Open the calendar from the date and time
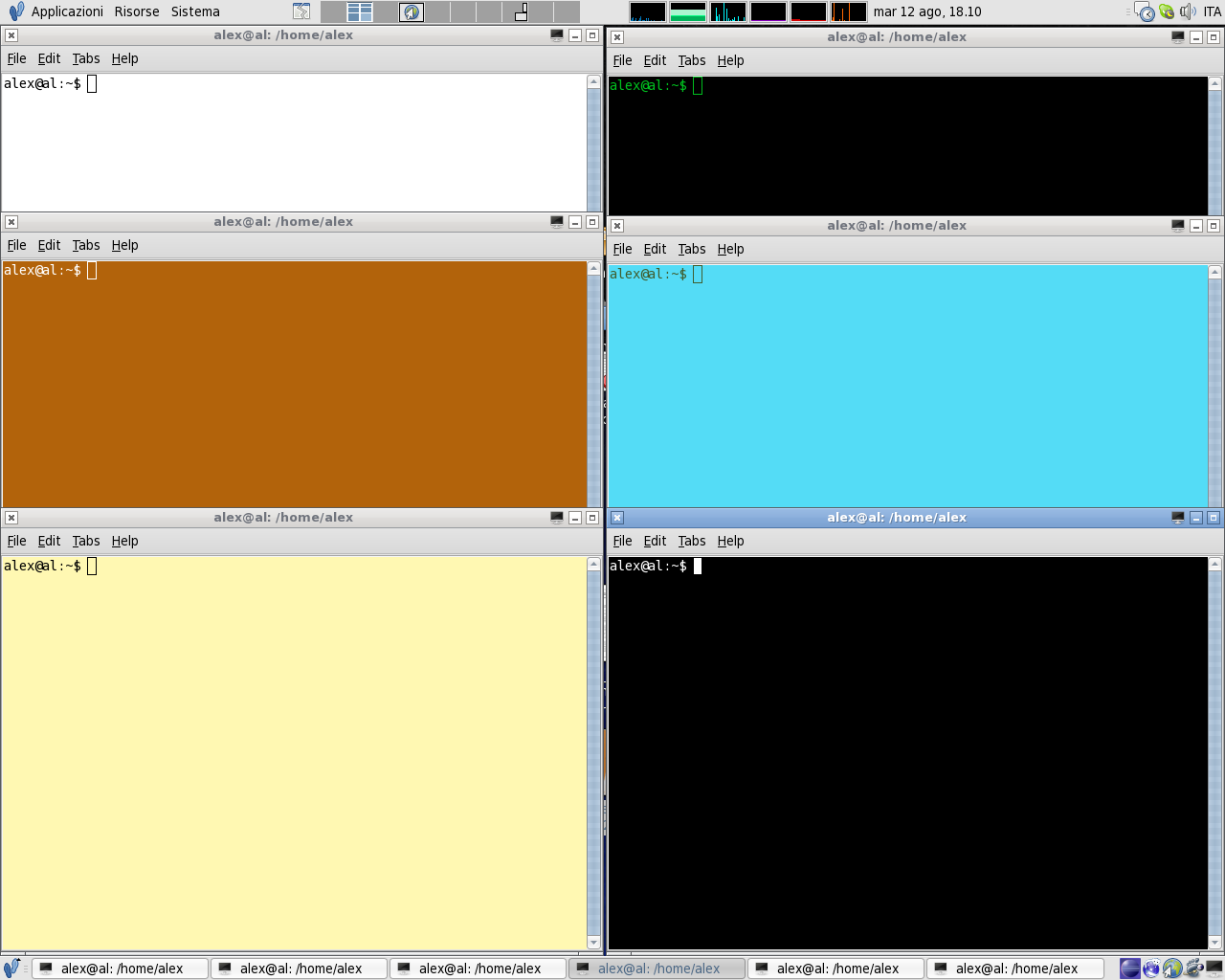Viewport: 1225px width, 980px height. click(x=926, y=11)
